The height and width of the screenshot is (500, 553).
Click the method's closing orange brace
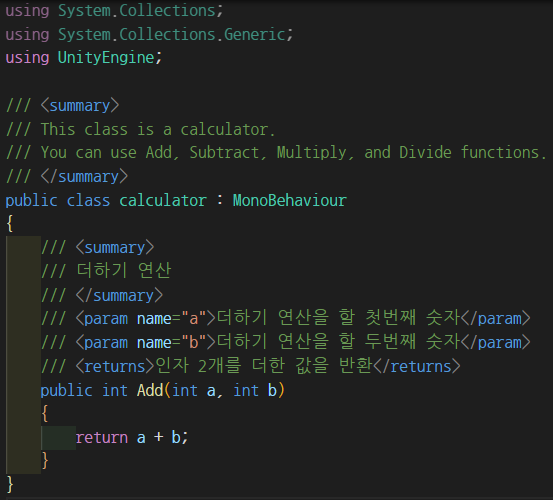pyautogui.click(x=45, y=461)
